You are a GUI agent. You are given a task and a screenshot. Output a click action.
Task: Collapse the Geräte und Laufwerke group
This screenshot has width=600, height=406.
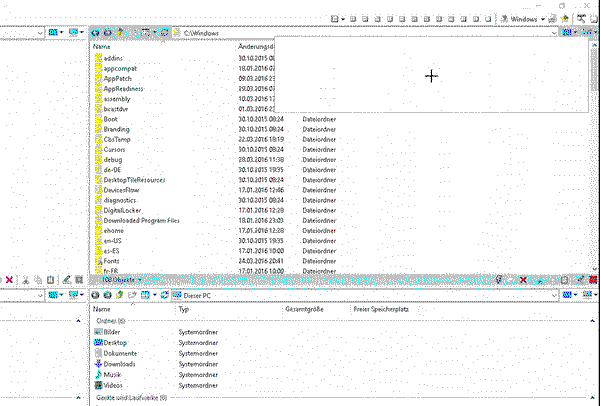pos(592,398)
